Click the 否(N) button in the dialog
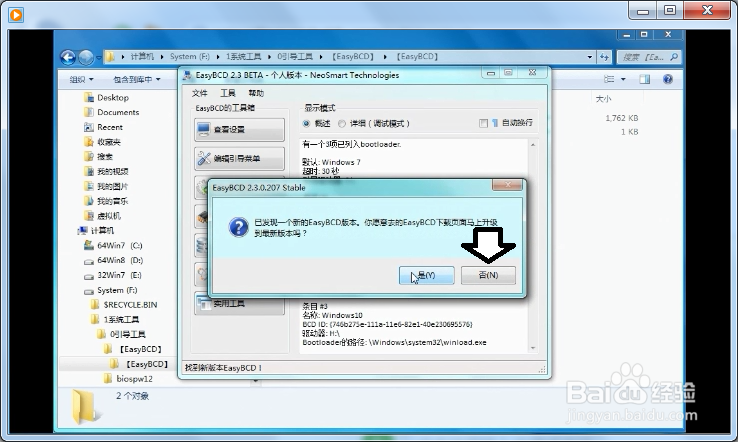The width and height of the screenshot is (738, 442). point(488,275)
